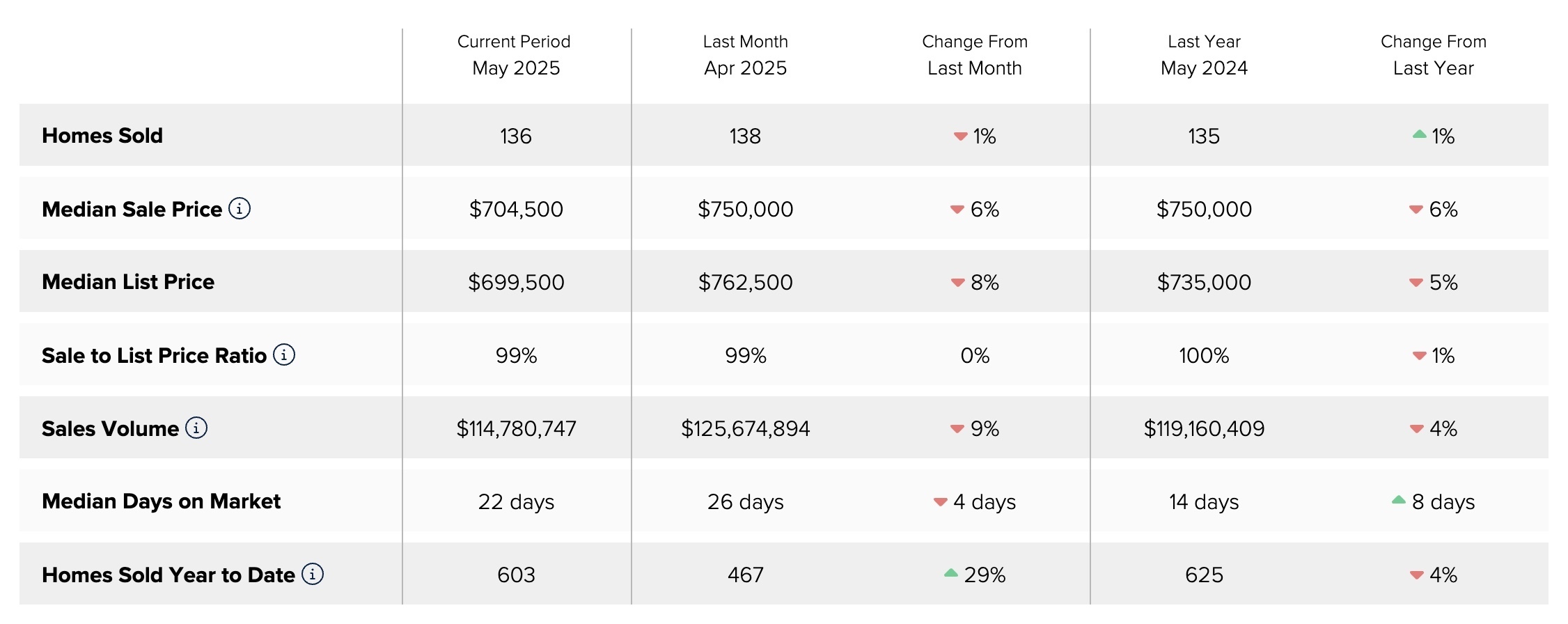The image size is (1568, 624).
Task: Open the Sales Volume info icon
Action: tap(196, 428)
